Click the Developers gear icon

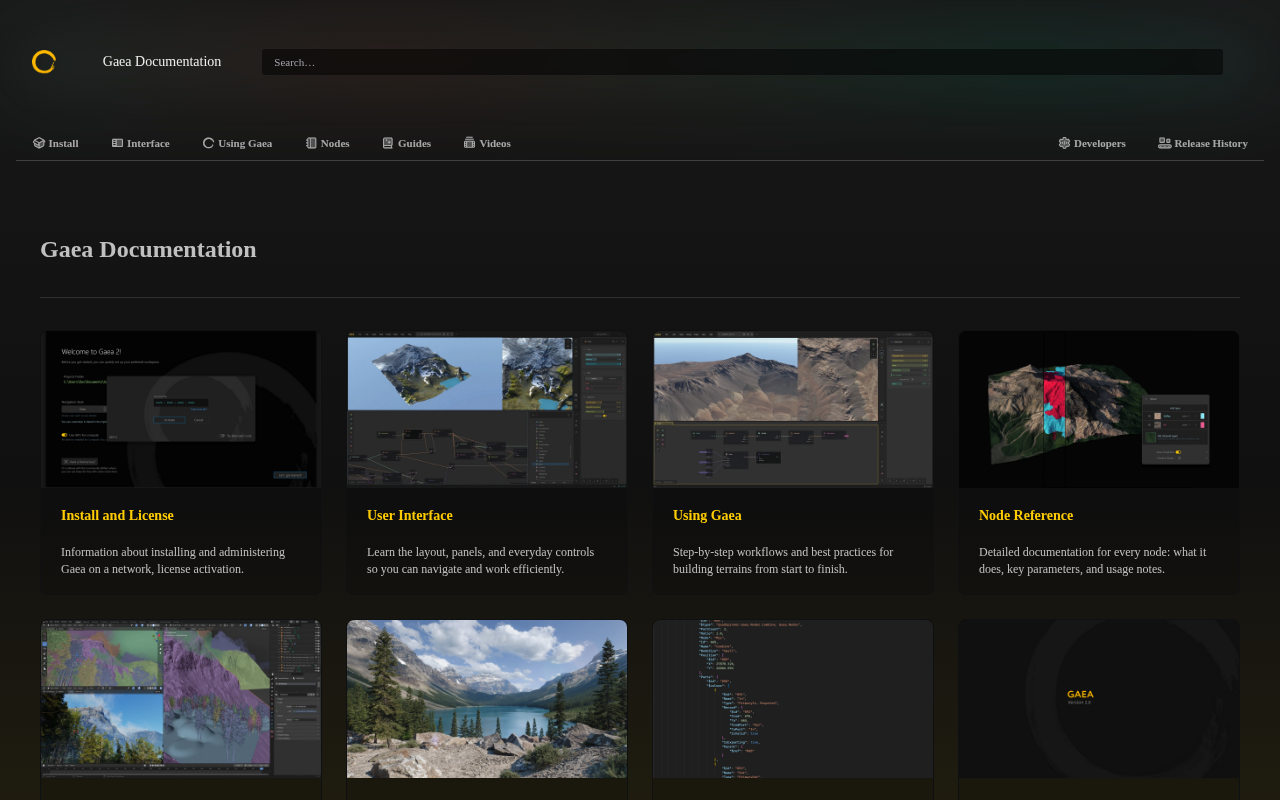(x=1064, y=143)
